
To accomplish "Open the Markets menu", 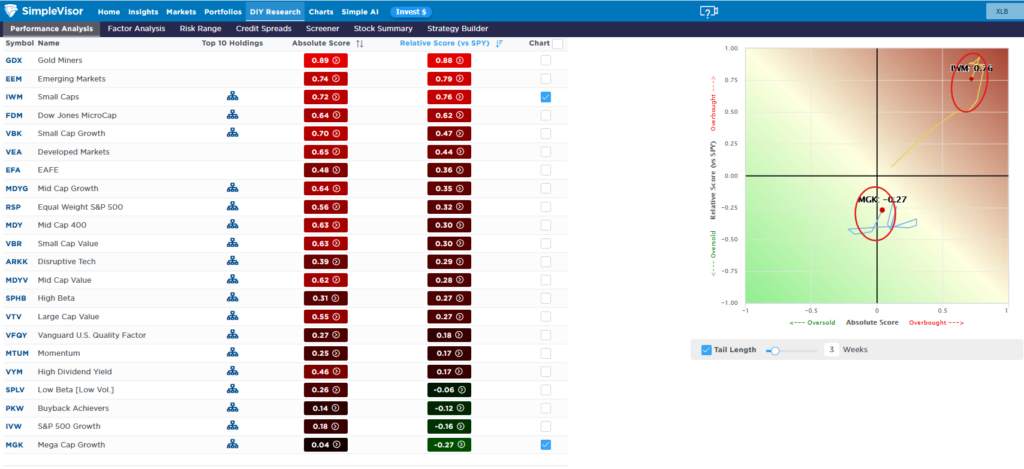I will point(183,11).
